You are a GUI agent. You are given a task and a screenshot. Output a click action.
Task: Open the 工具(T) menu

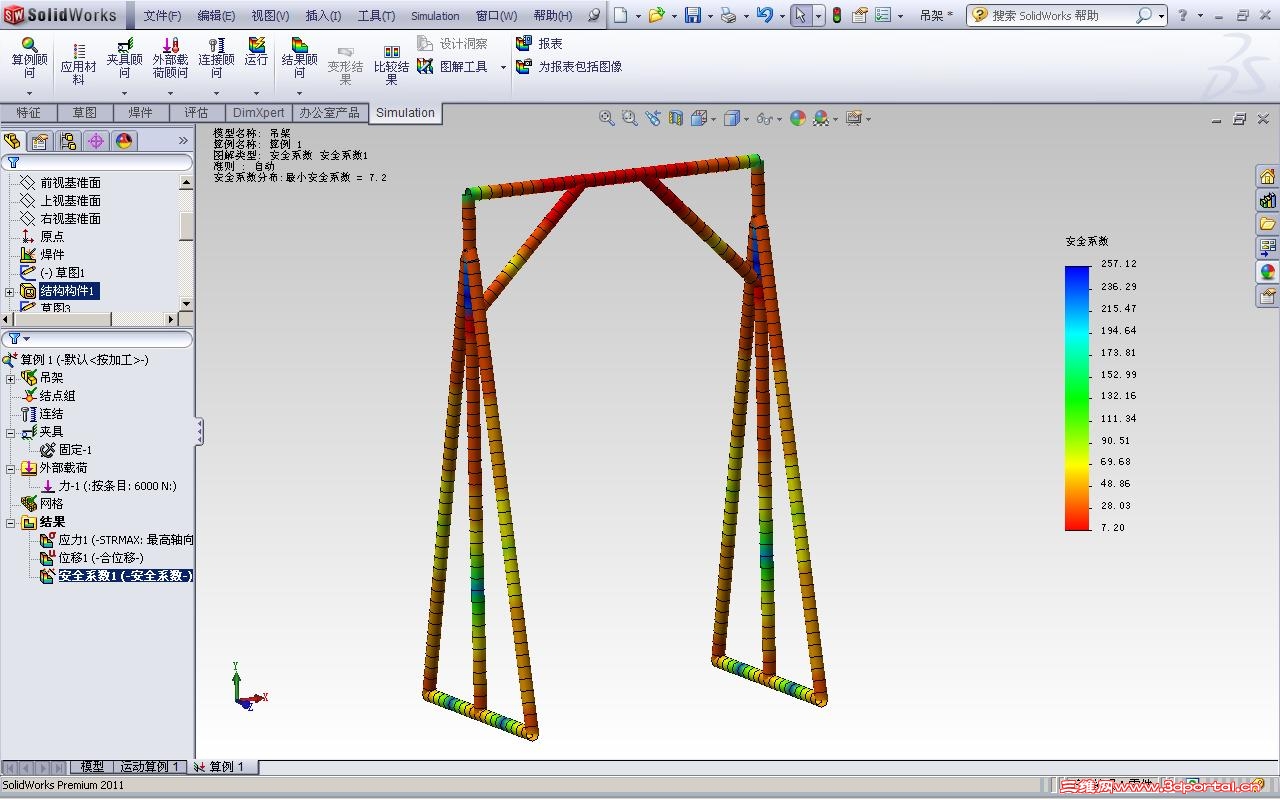[376, 16]
